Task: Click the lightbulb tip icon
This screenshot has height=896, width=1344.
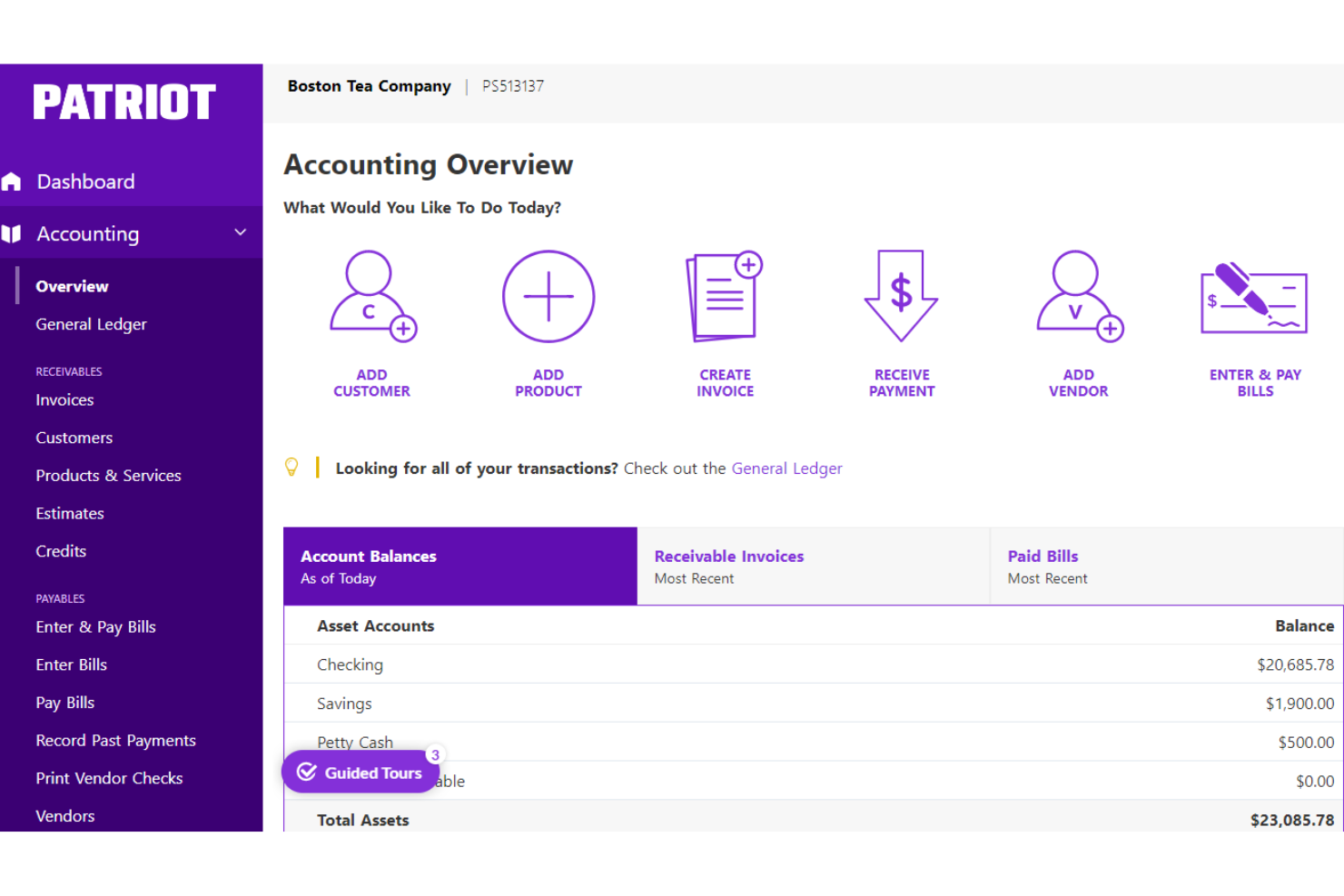Action: pos(292,467)
